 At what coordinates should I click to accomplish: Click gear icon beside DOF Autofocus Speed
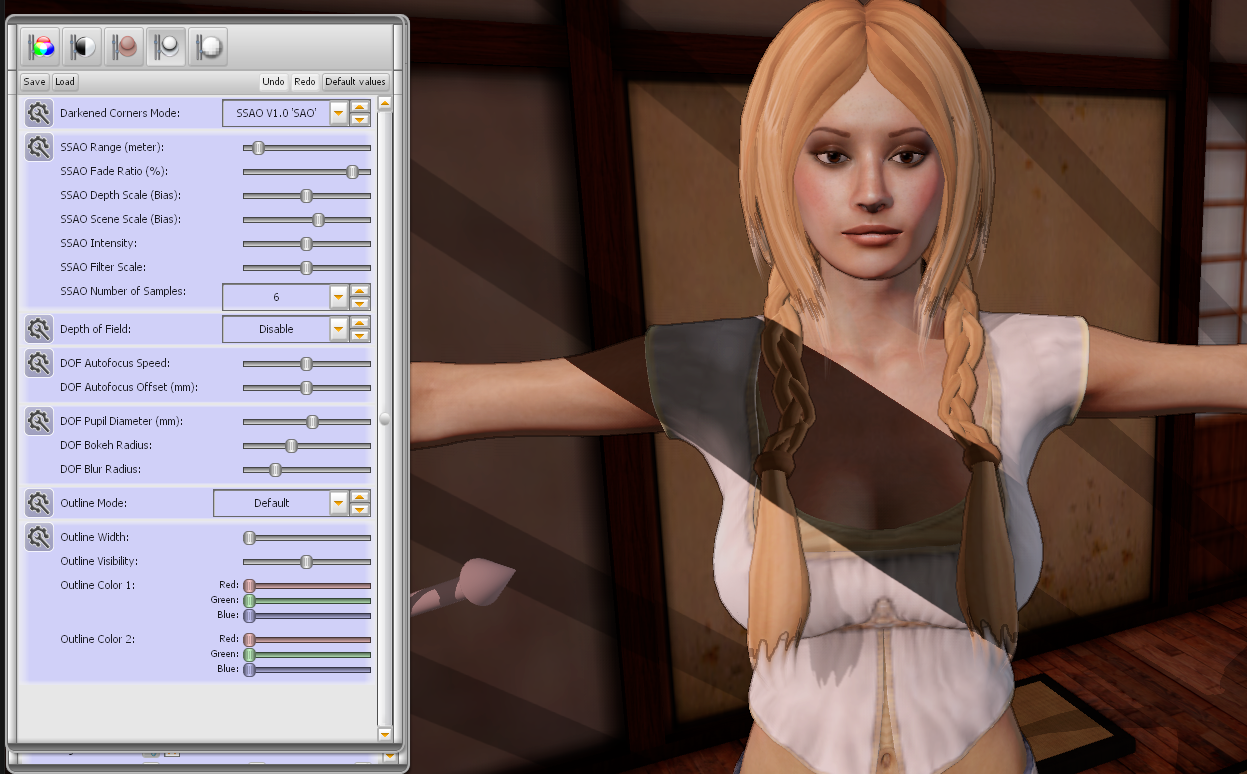pyautogui.click(x=39, y=363)
